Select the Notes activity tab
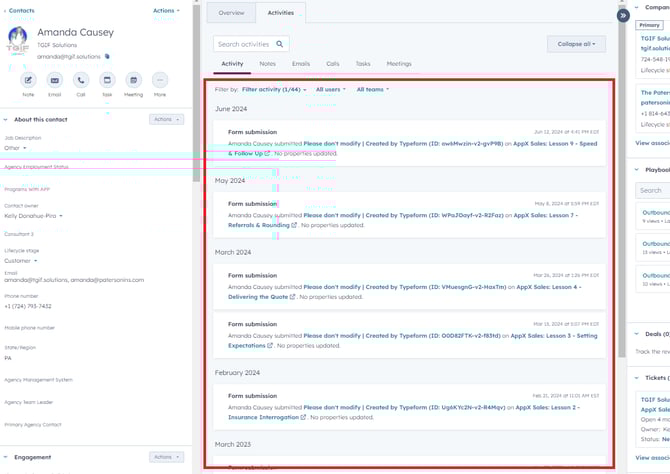 click(x=267, y=64)
